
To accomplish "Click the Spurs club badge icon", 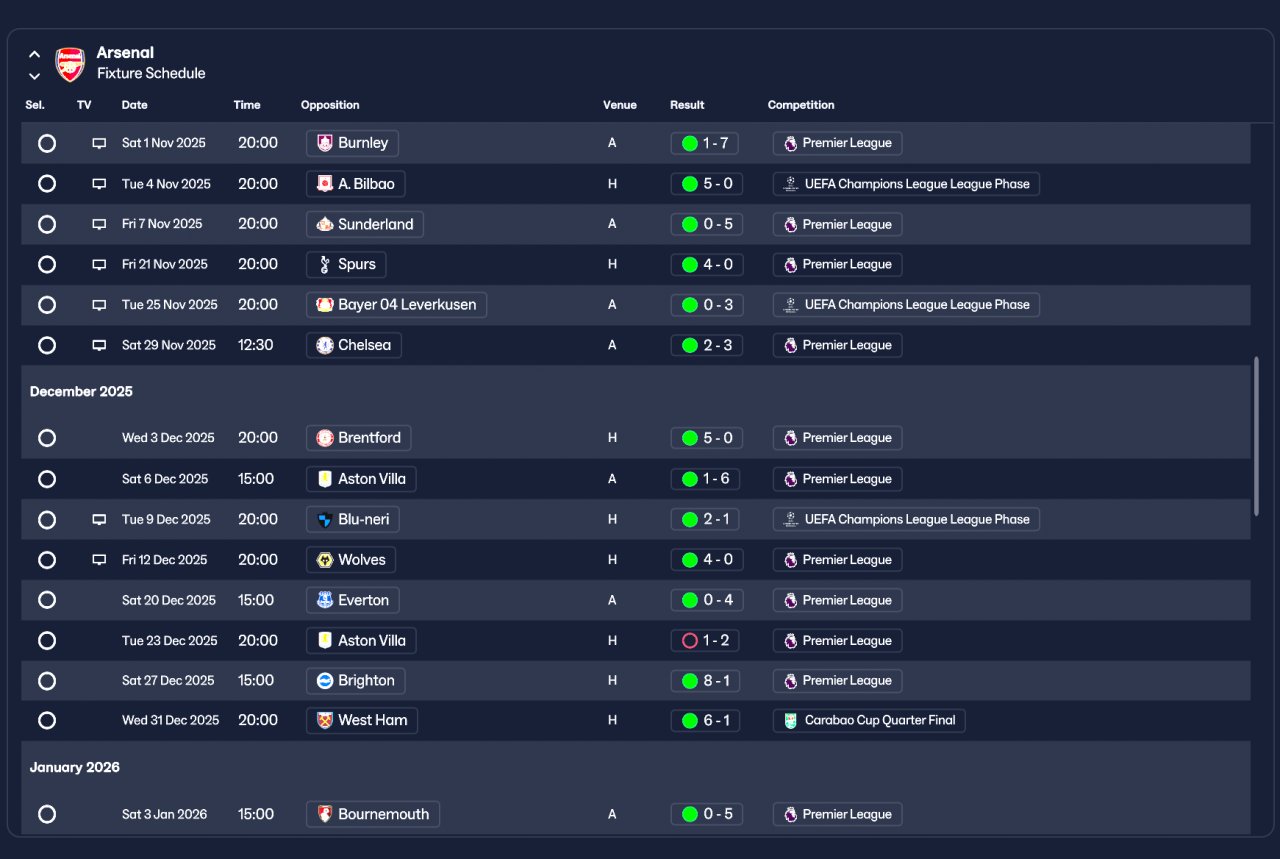I will tap(324, 265).
